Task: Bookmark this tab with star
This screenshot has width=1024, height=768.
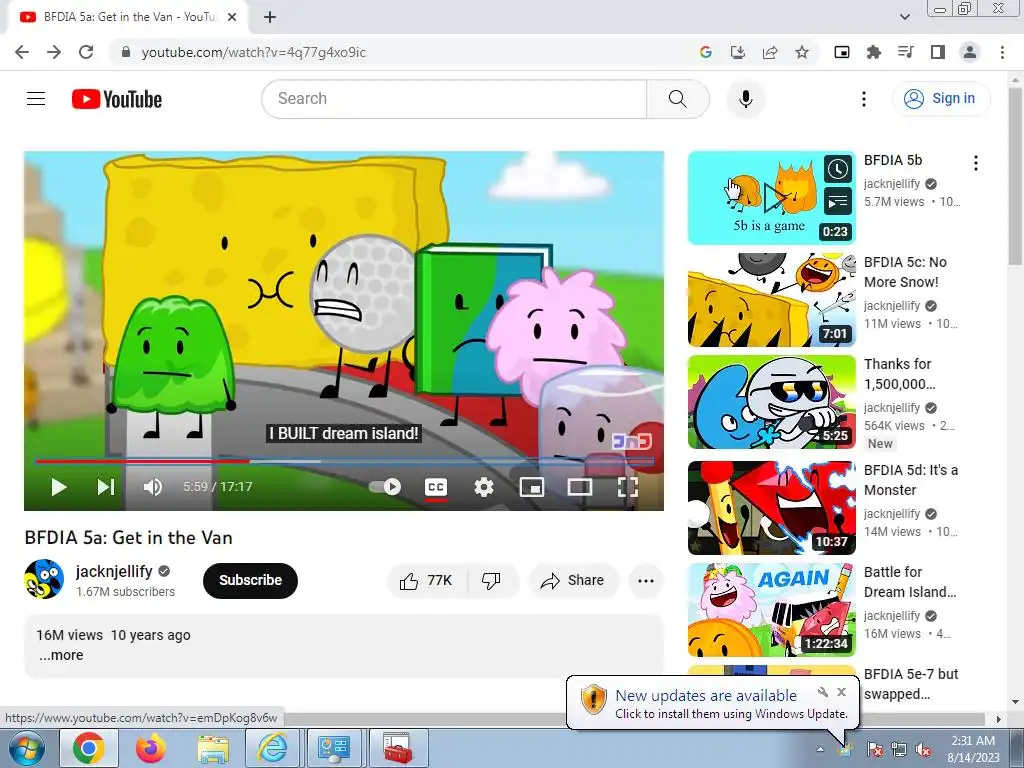Action: pyautogui.click(x=802, y=52)
